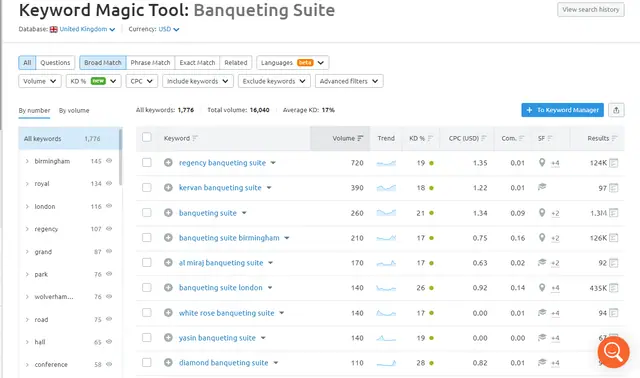Select All keywords group row

[69, 138]
